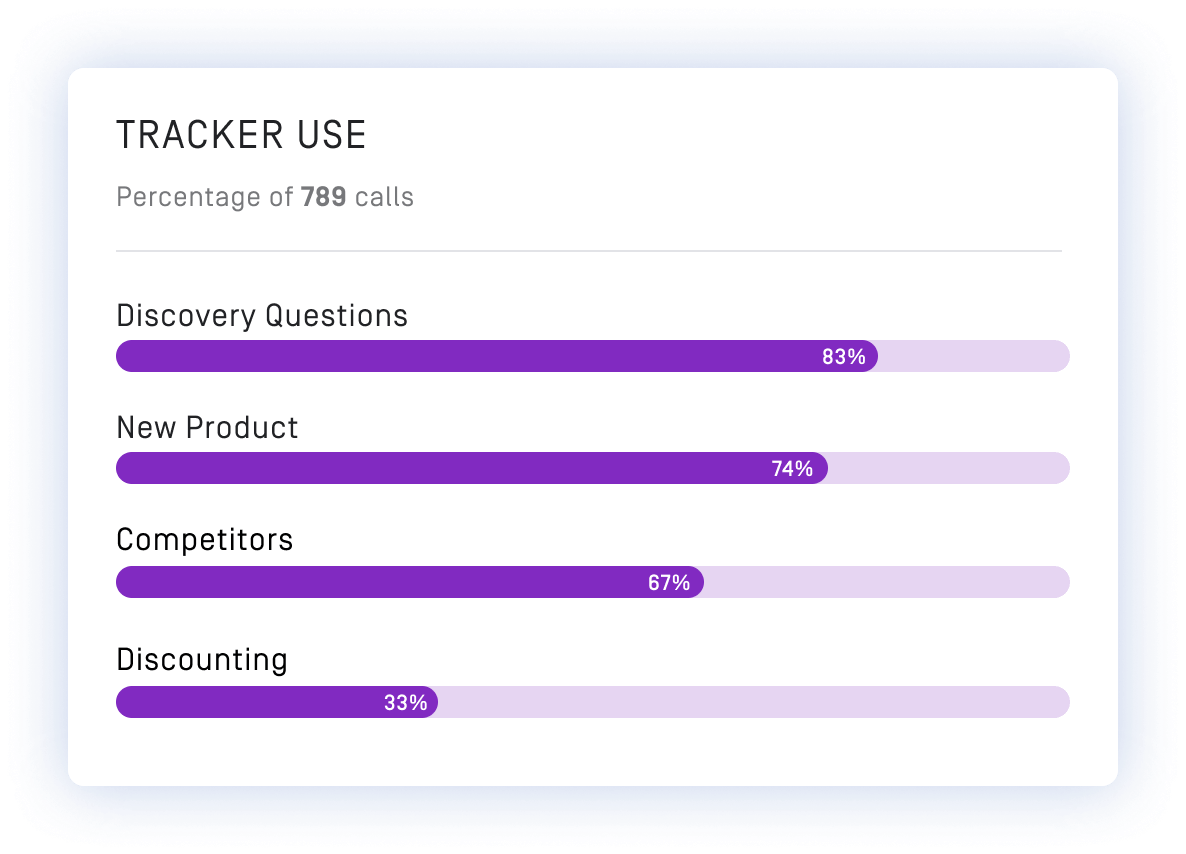The height and width of the screenshot is (854, 1186).
Task: Select the Discovery Questions label
Action: pyautogui.click(x=262, y=315)
